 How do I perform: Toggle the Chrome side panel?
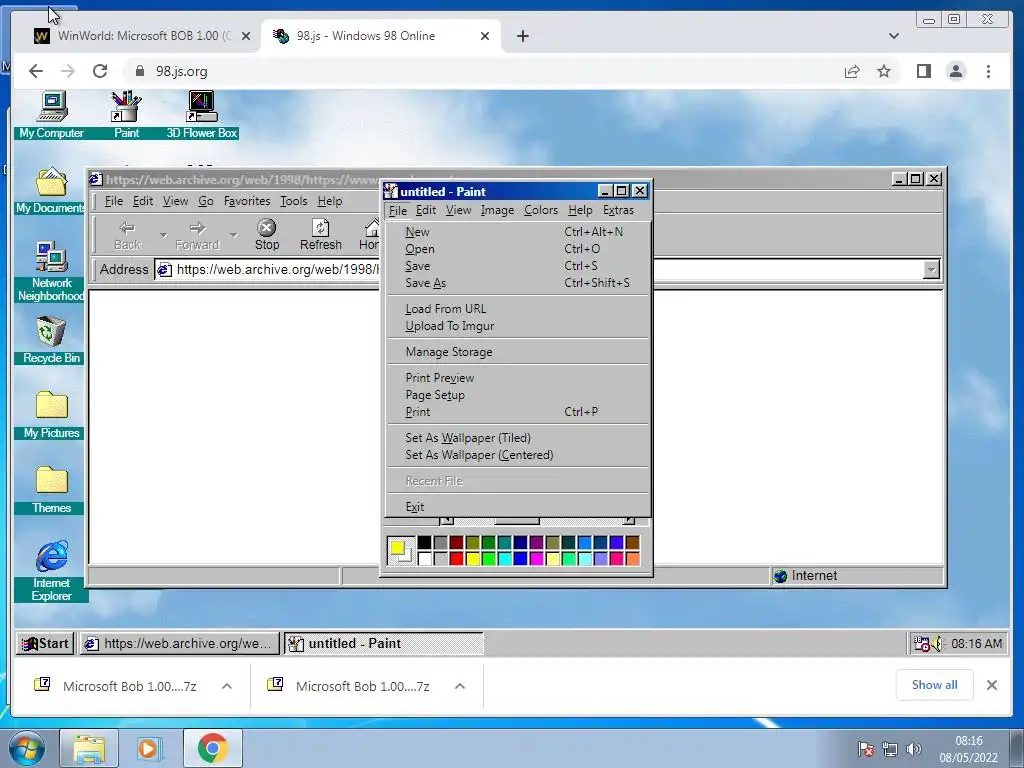tap(923, 71)
